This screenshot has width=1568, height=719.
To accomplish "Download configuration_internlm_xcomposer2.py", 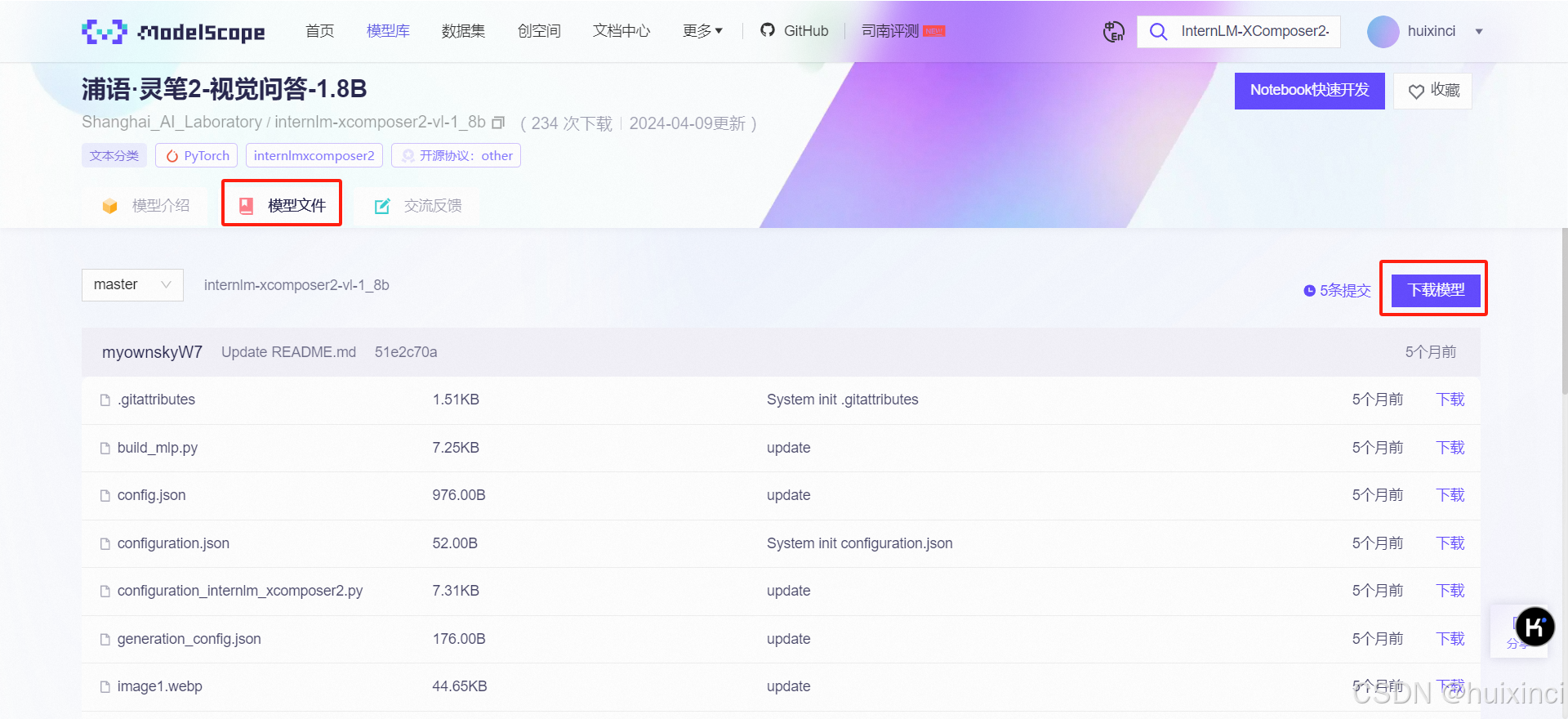I will 1450,591.
